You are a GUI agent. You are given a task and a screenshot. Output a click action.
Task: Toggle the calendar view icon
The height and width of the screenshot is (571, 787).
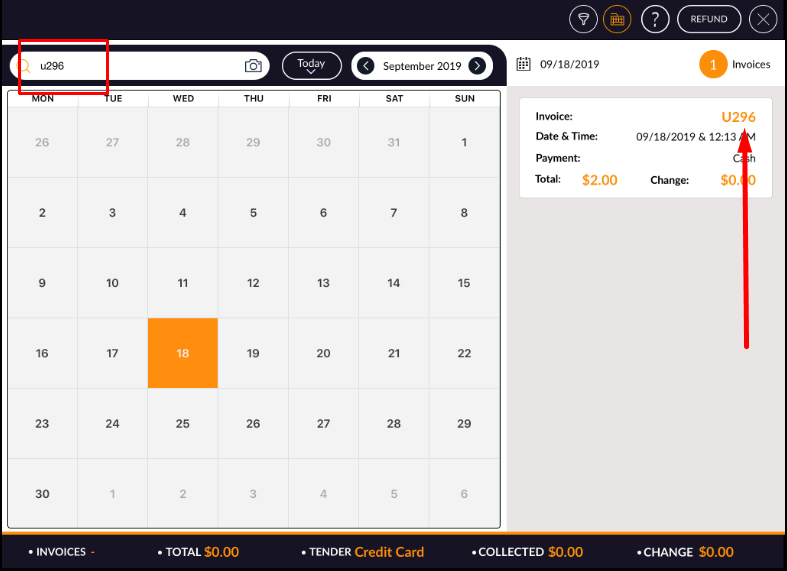(617, 19)
